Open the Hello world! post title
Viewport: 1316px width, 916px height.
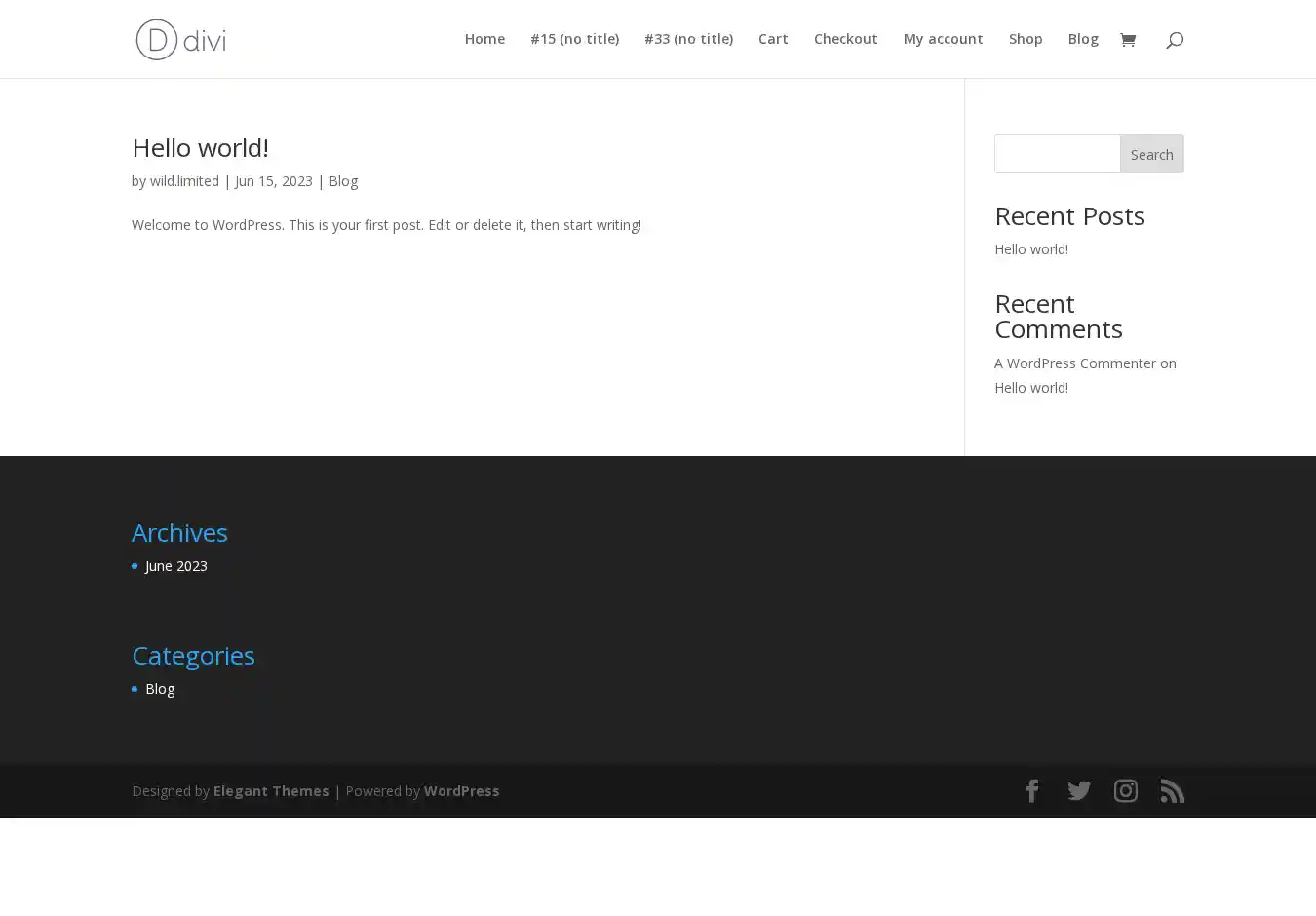tap(200, 147)
